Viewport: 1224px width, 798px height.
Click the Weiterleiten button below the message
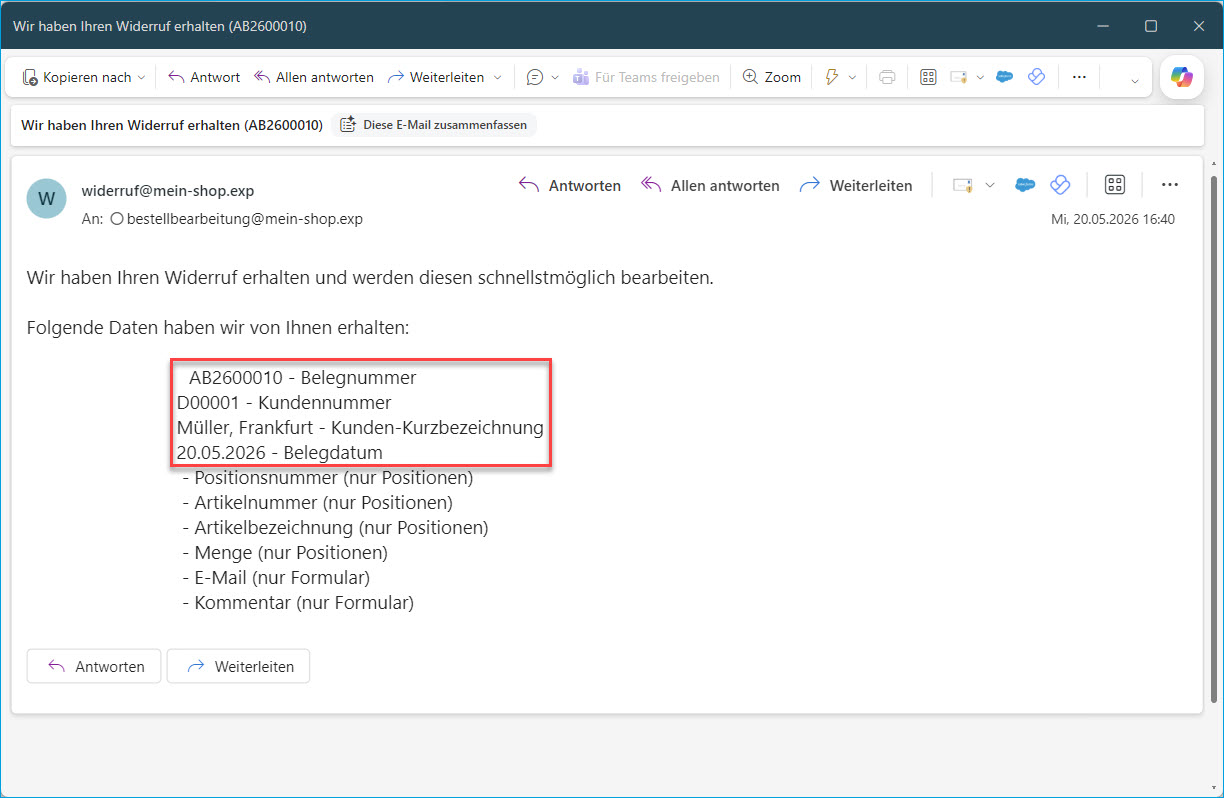point(238,666)
